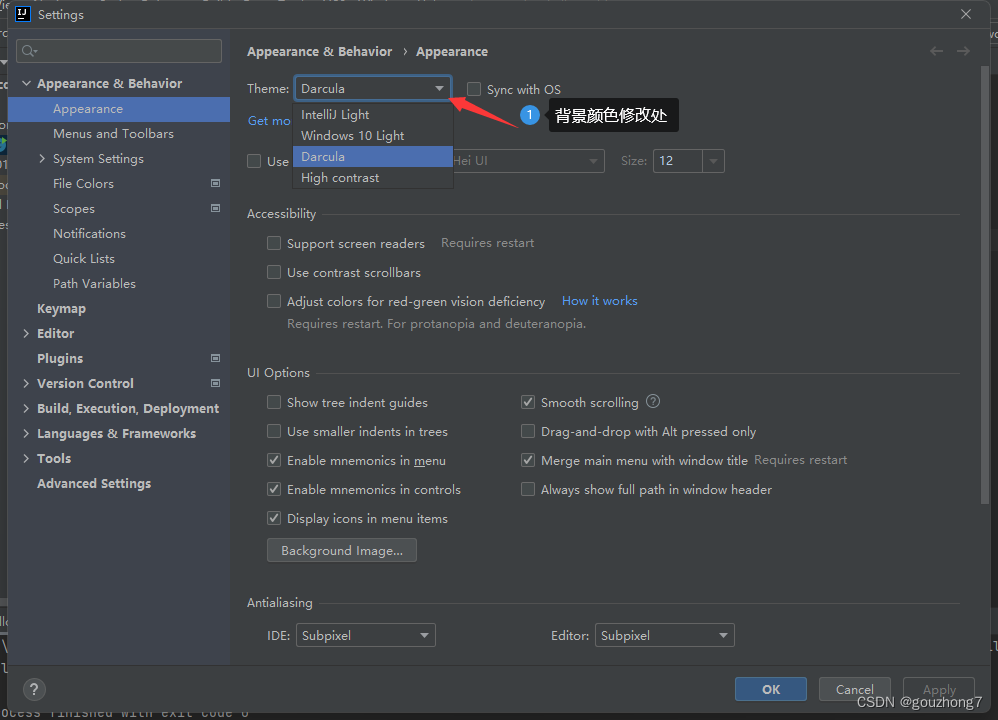Disable Enable mnemonics in controls
Screen dimensions: 998x720
[274, 490]
